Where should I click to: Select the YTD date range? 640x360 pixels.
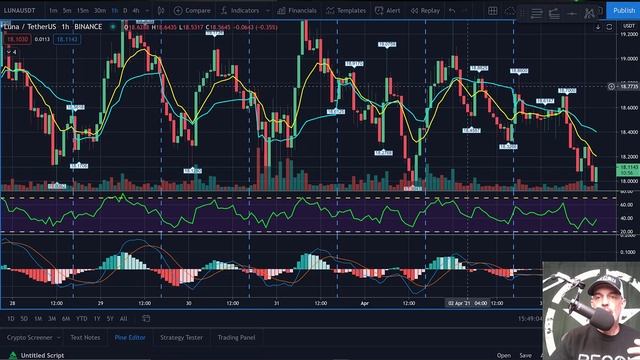[82, 319]
